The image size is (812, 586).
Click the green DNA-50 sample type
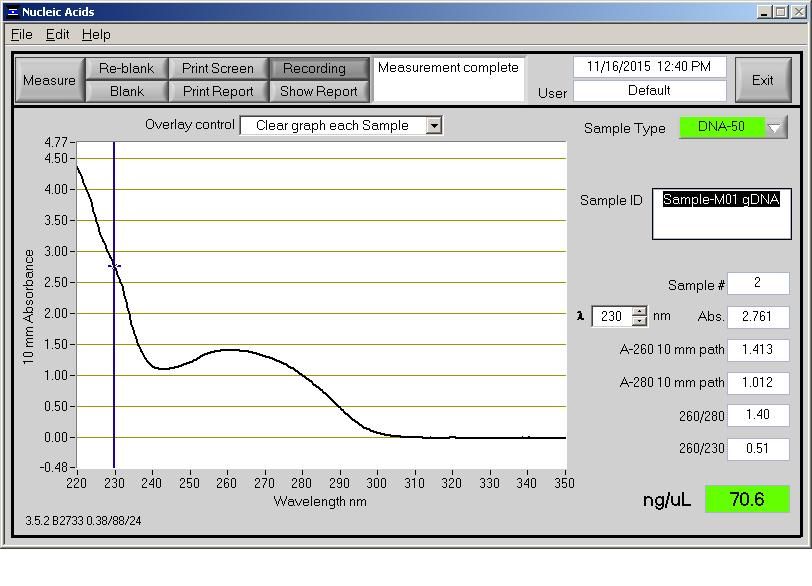coord(721,127)
